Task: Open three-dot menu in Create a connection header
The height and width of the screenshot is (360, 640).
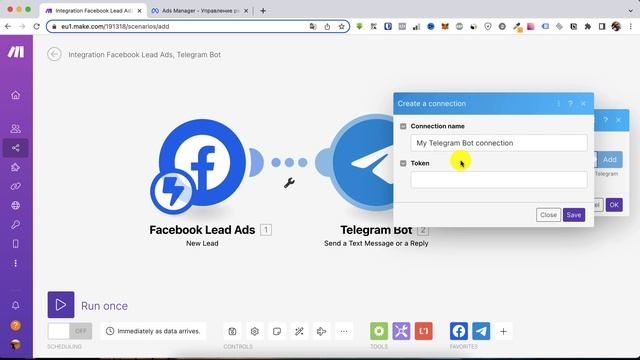Action: [x=558, y=104]
